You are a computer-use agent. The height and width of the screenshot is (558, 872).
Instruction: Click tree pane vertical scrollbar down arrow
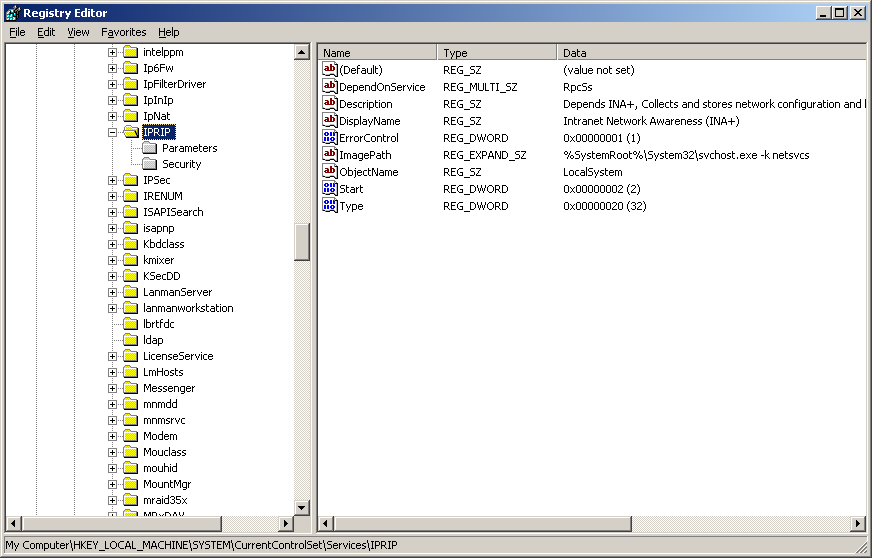(301, 507)
